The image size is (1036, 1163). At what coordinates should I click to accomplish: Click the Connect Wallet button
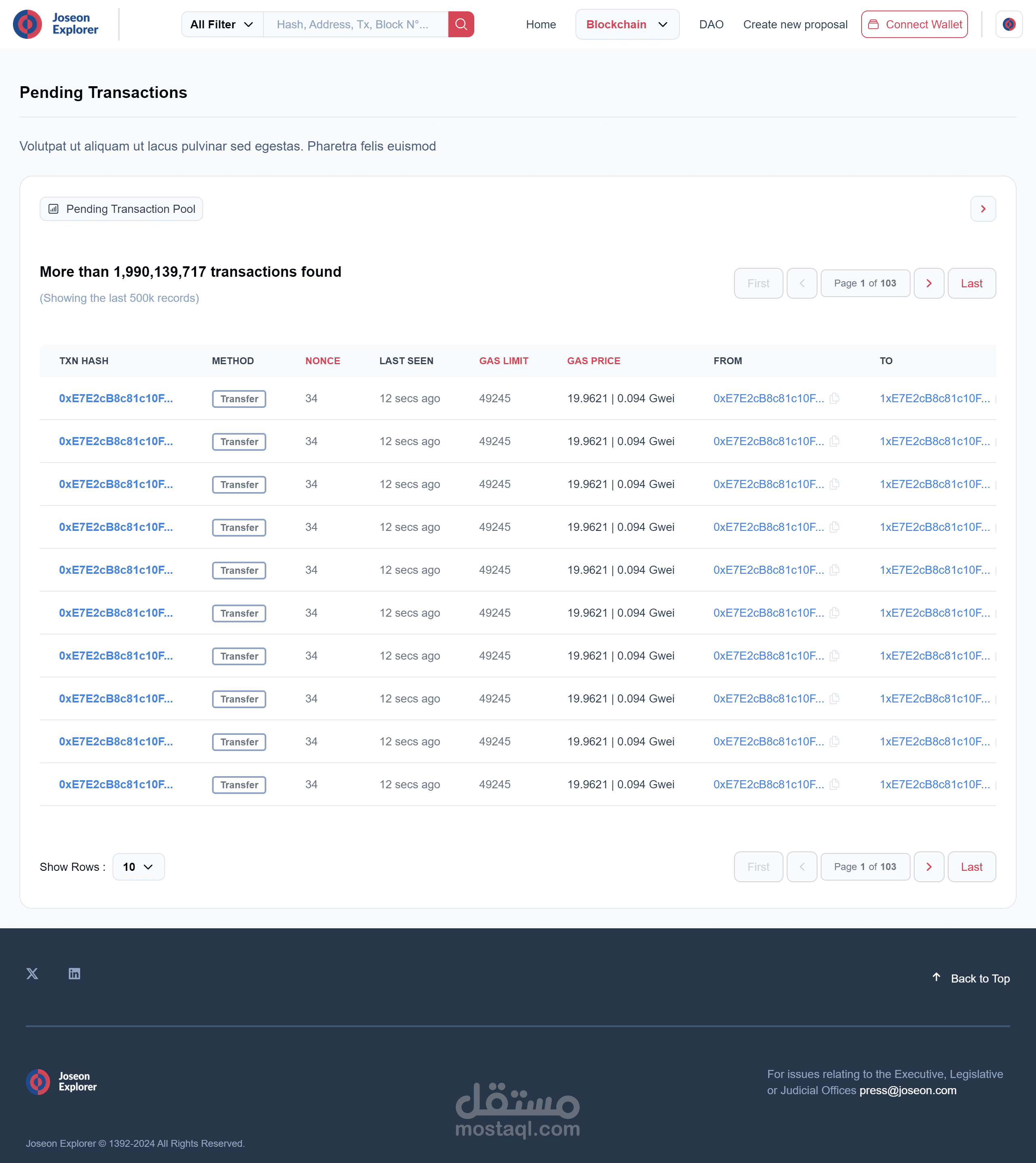click(914, 24)
